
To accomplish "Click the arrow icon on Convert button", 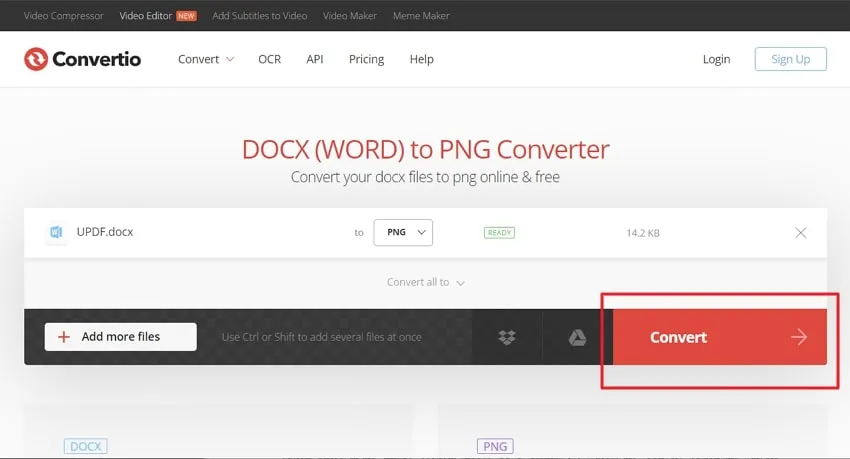I will [x=799, y=337].
